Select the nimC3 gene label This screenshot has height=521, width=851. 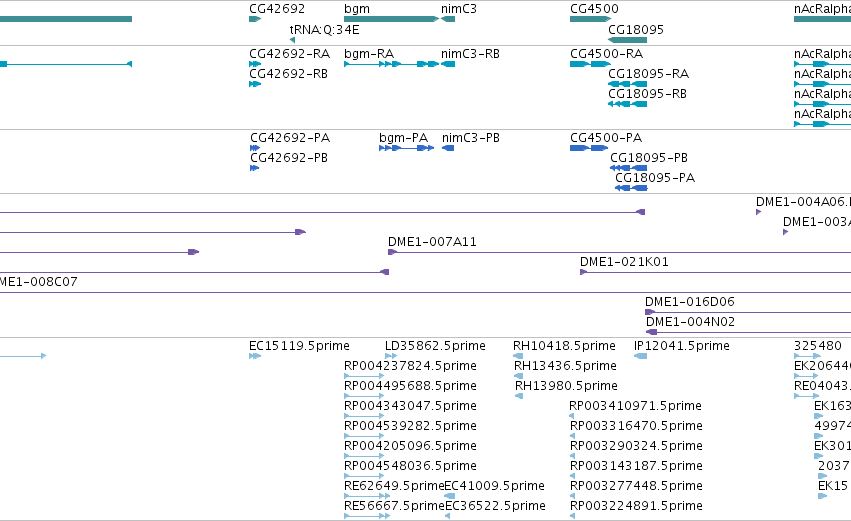[x=459, y=9]
